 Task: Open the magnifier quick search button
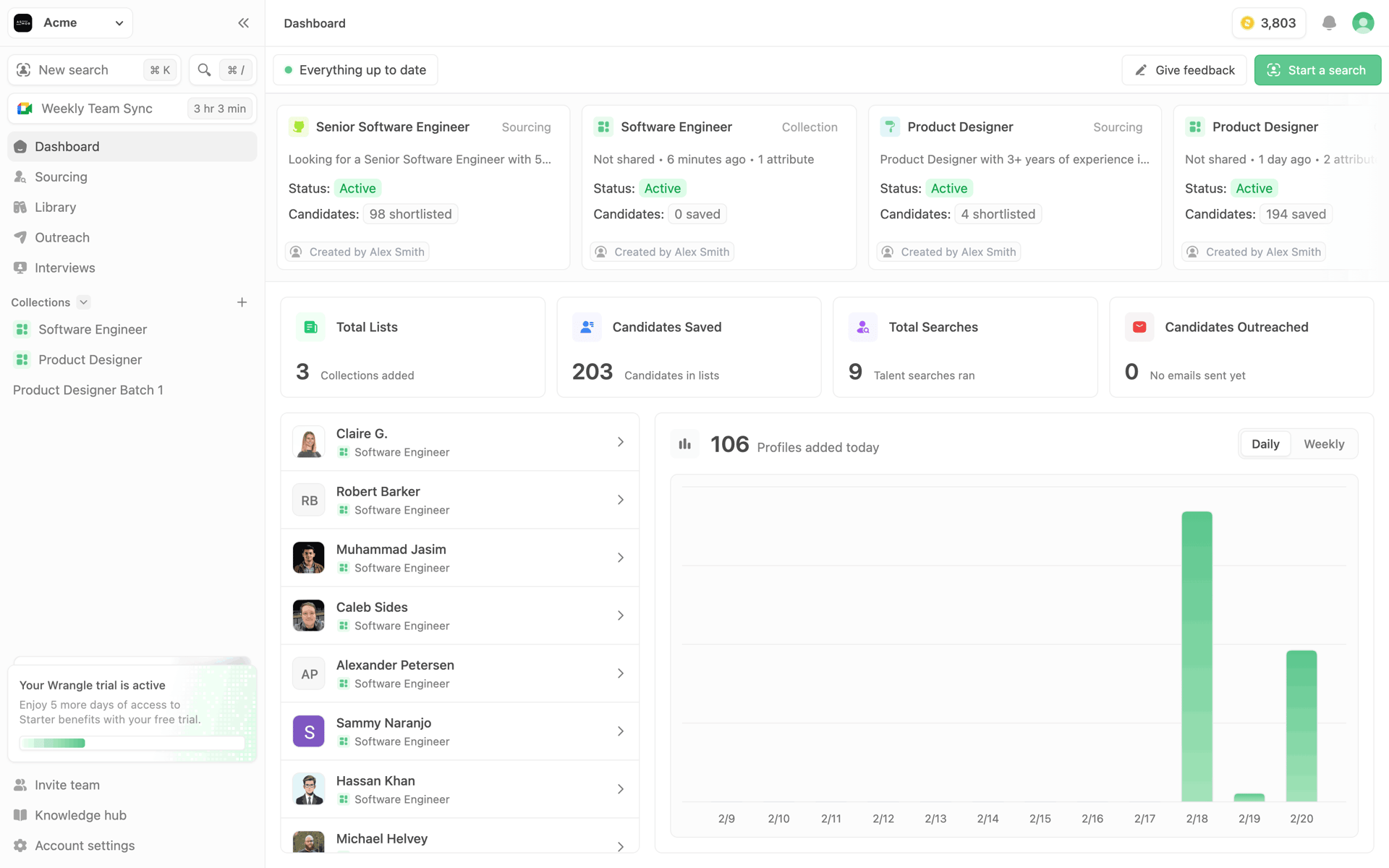[x=222, y=70]
